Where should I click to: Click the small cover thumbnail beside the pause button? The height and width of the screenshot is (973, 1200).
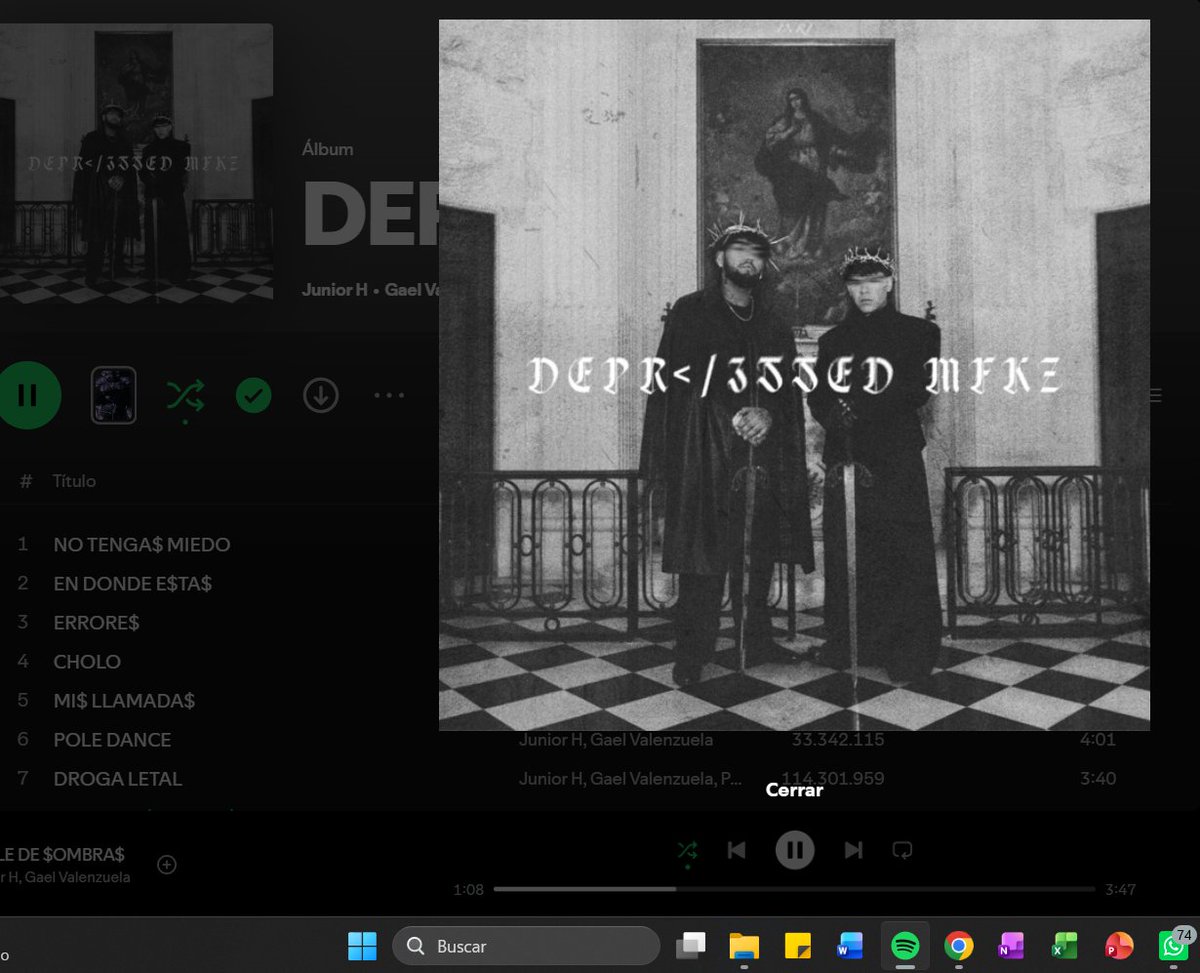click(114, 396)
